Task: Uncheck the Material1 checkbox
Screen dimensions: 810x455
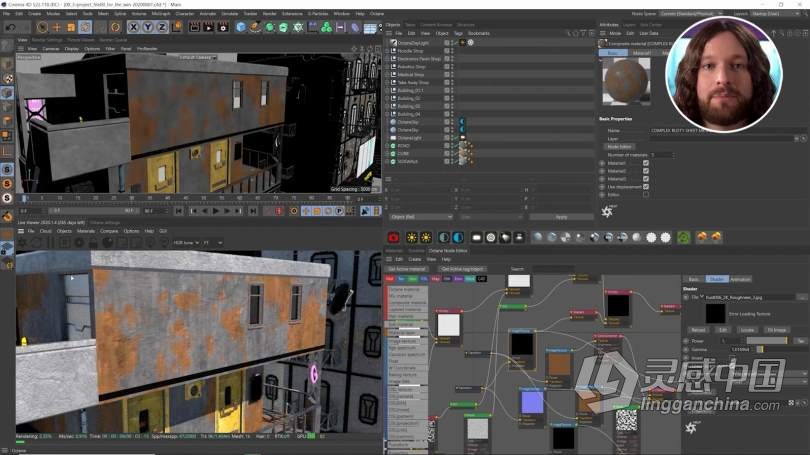Action: tap(646, 163)
